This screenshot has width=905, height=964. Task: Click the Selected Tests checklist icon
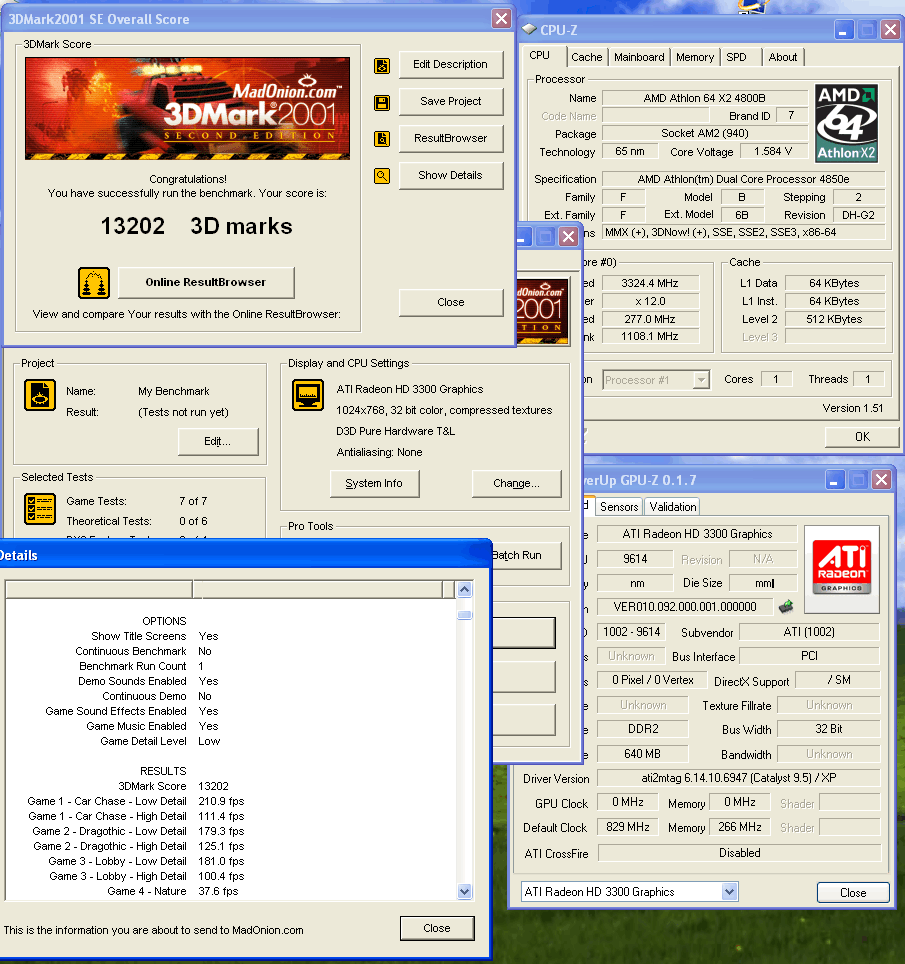[40, 508]
